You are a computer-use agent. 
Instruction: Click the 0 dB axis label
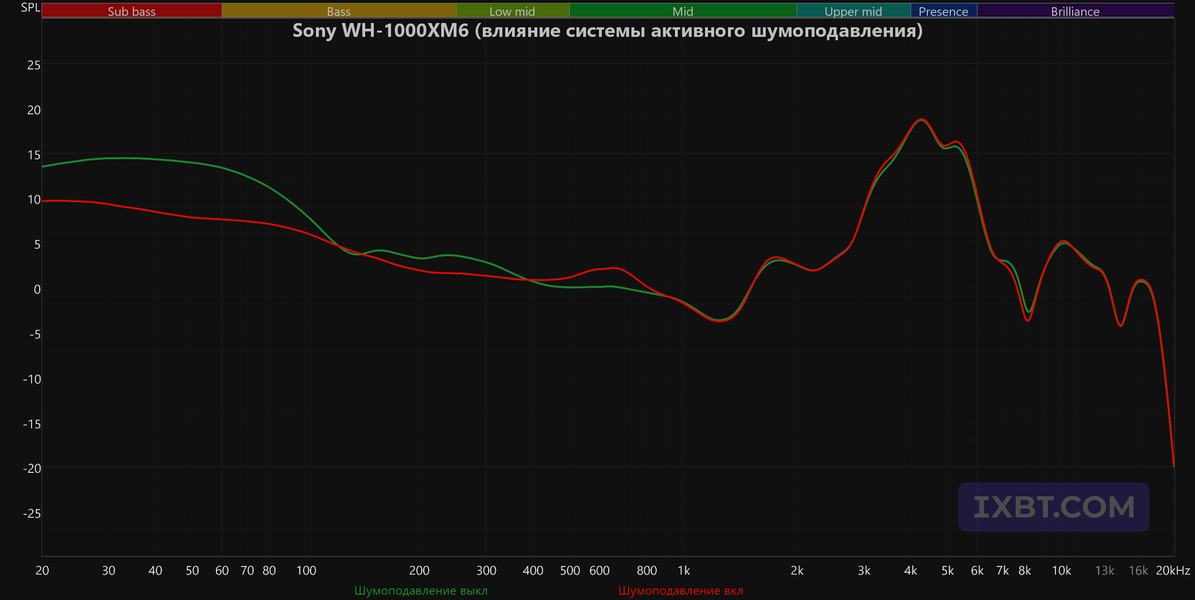37,290
